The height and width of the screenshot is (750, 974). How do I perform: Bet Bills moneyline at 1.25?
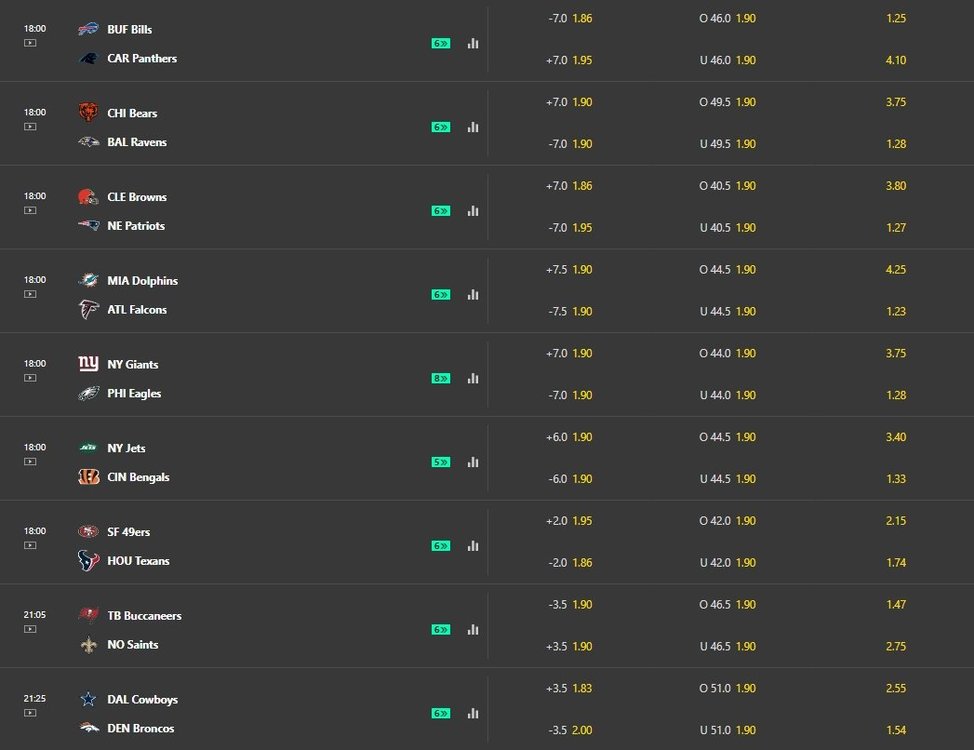pyautogui.click(x=895, y=18)
